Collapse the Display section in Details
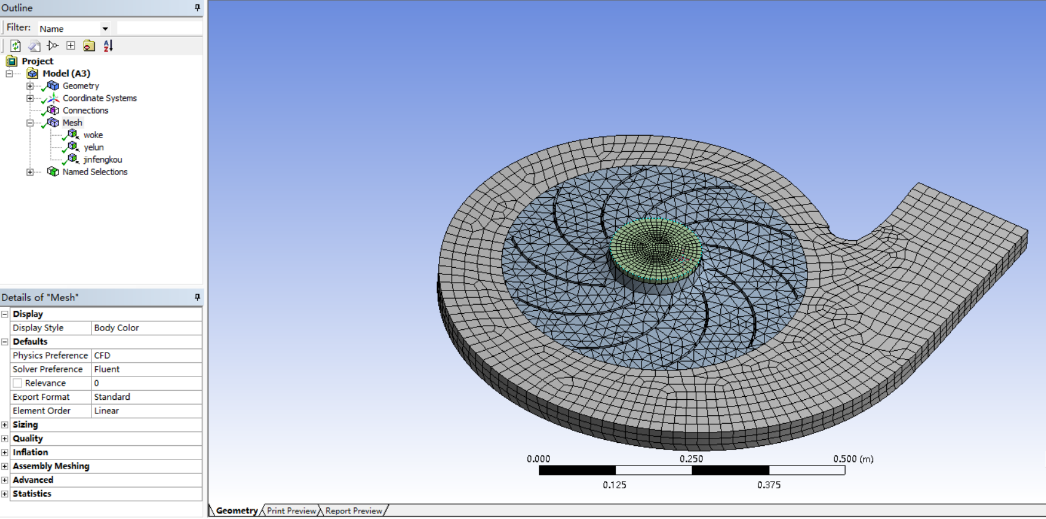This screenshot has width=1046, height=519. click(x=5, y=314)
